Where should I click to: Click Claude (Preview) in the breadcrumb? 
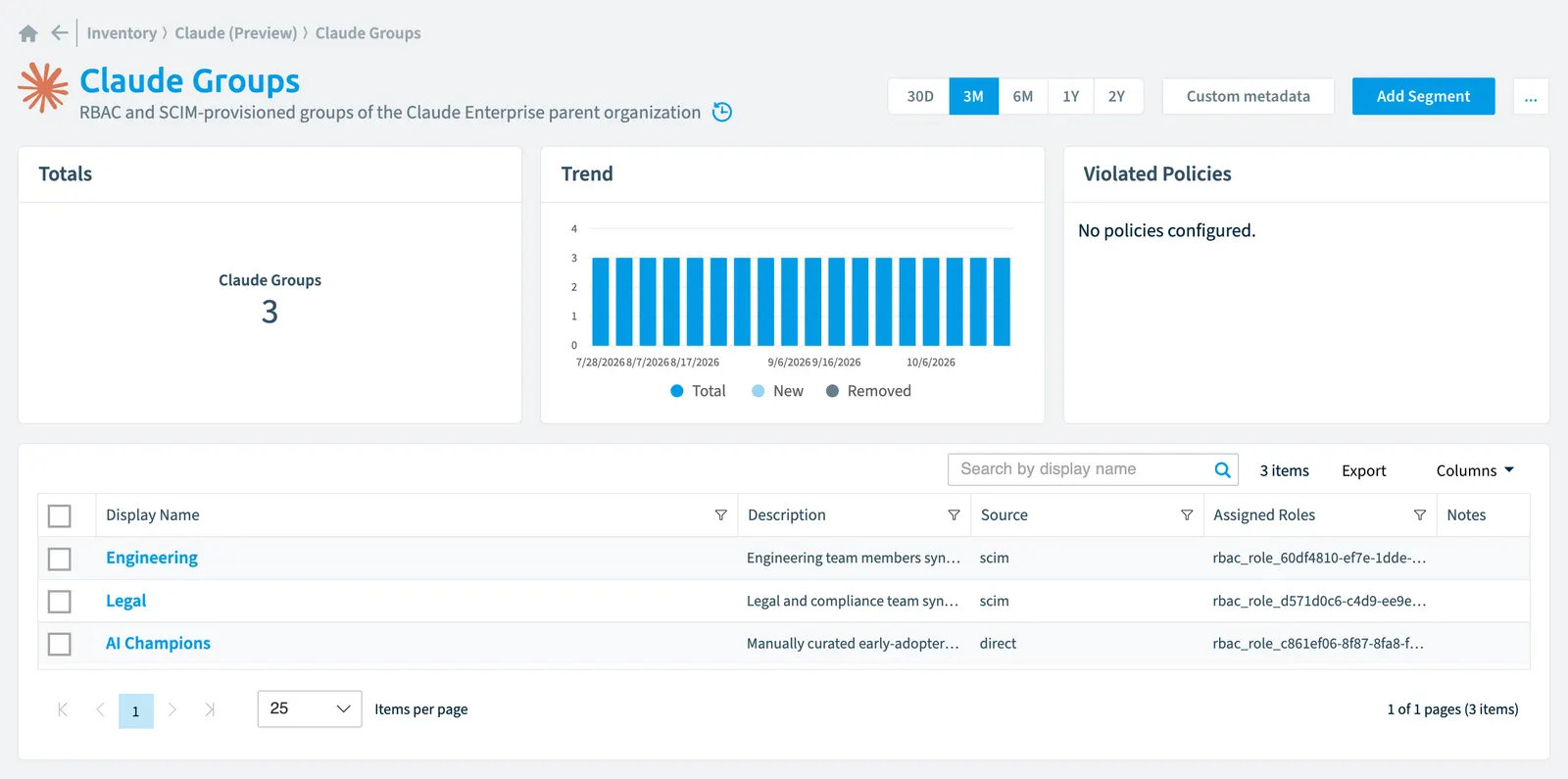[236, 33]
